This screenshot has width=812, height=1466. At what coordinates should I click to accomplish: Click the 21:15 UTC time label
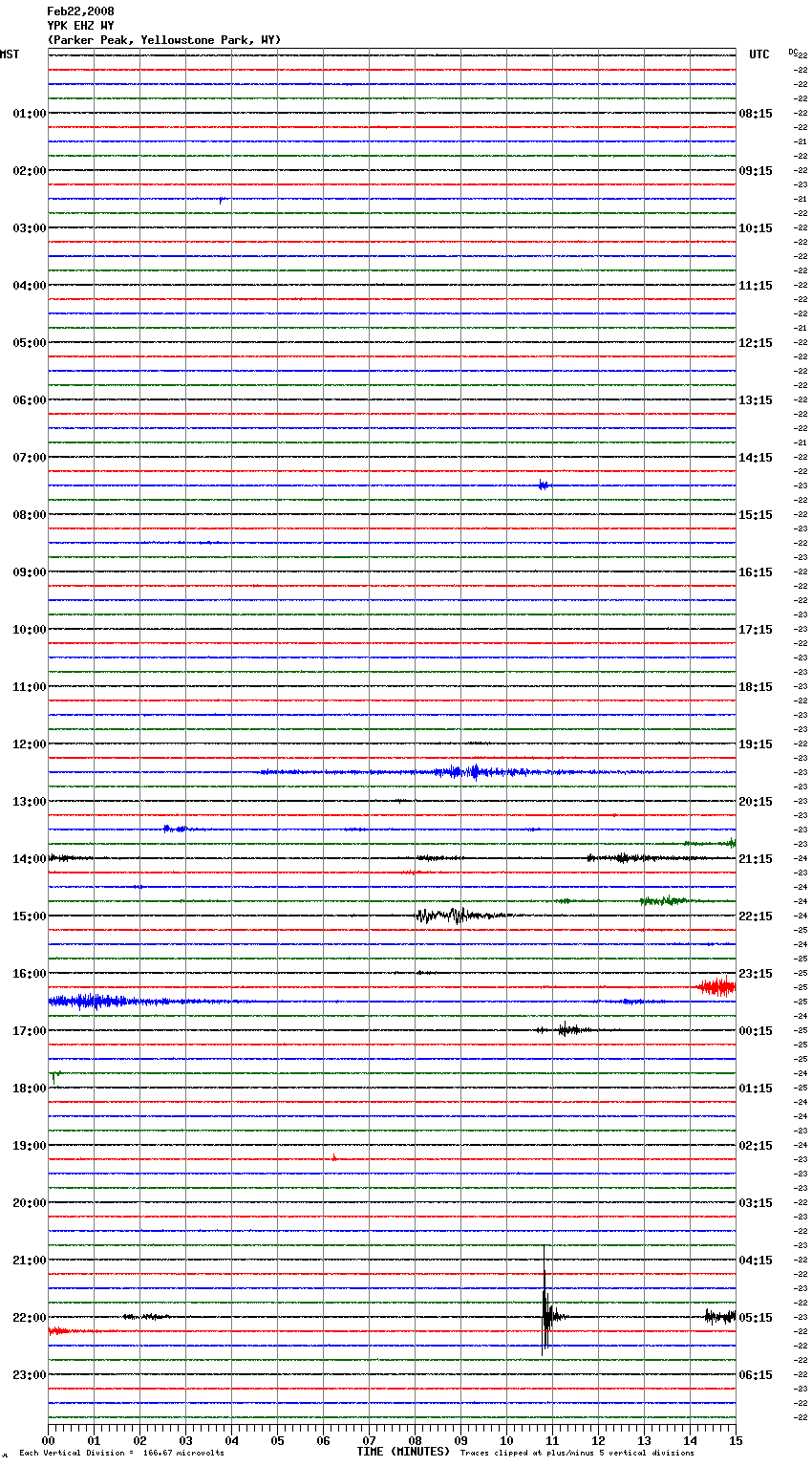tap(756, 859)
